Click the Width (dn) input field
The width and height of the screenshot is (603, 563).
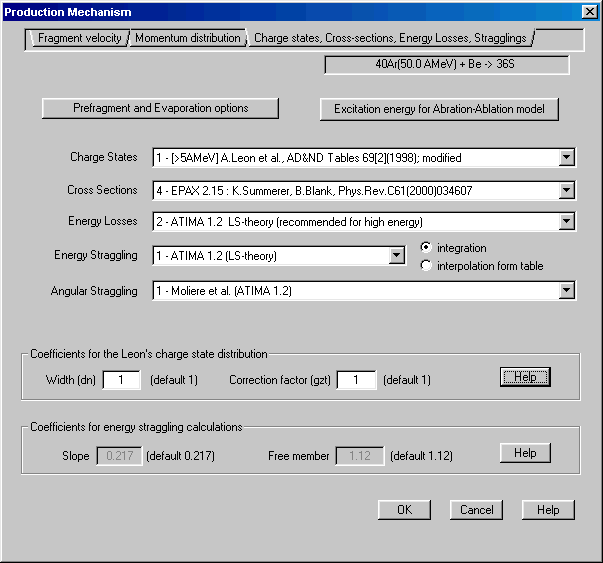pyautogui.click(x=122, y=380)
